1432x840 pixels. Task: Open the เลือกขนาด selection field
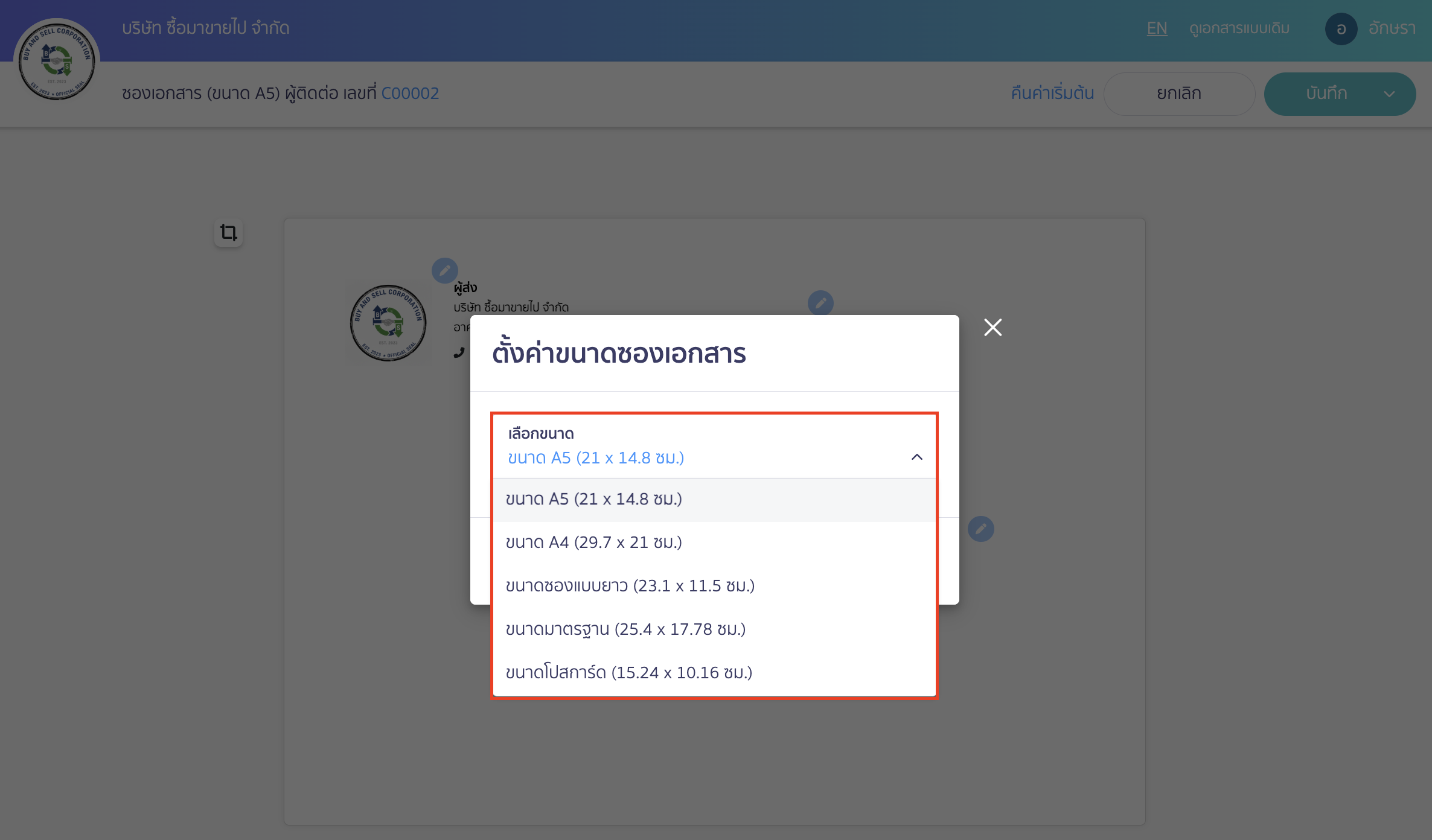click(694, 447)
